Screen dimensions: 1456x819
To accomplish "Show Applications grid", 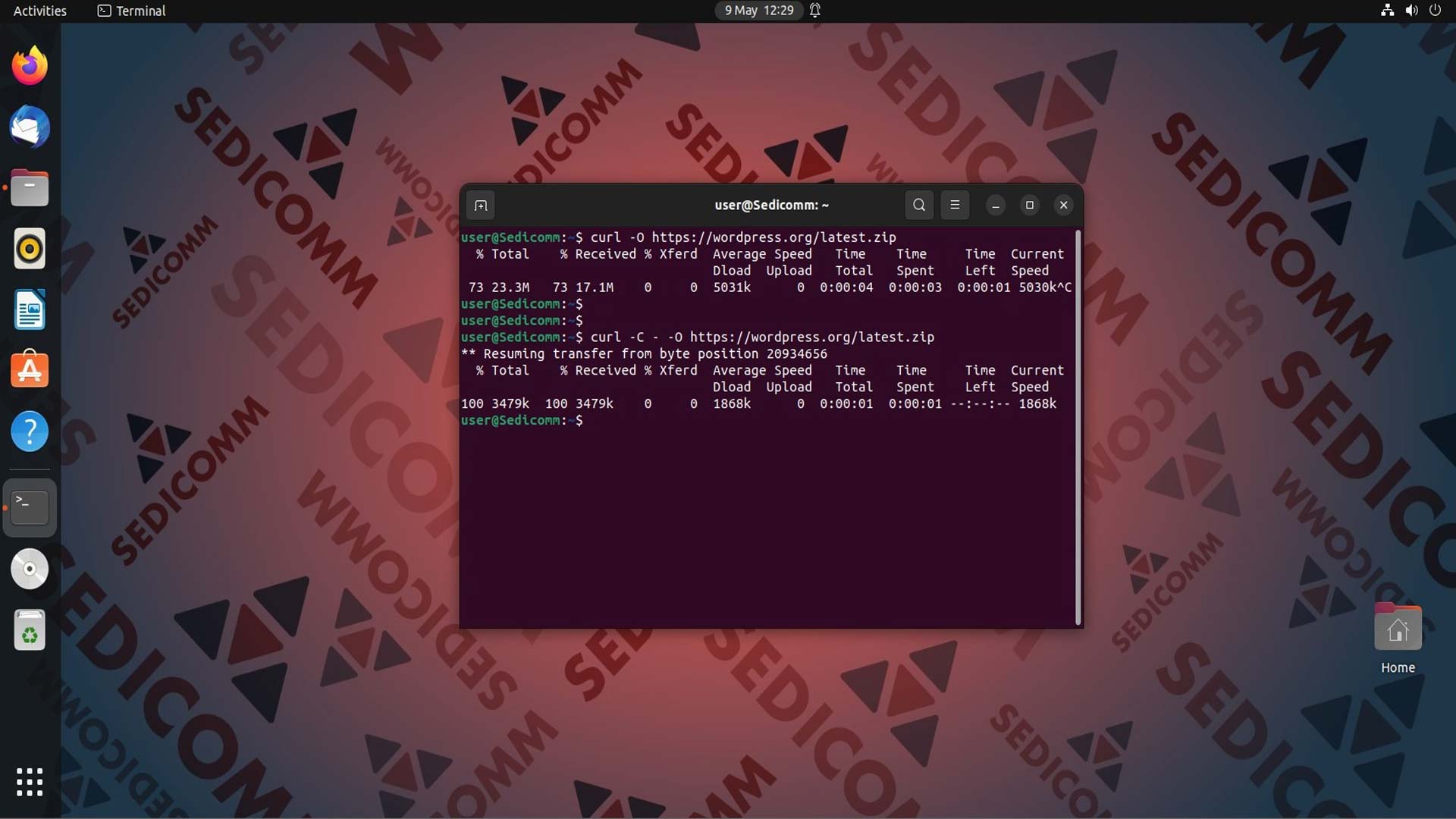I will click(x=30, y=782).
